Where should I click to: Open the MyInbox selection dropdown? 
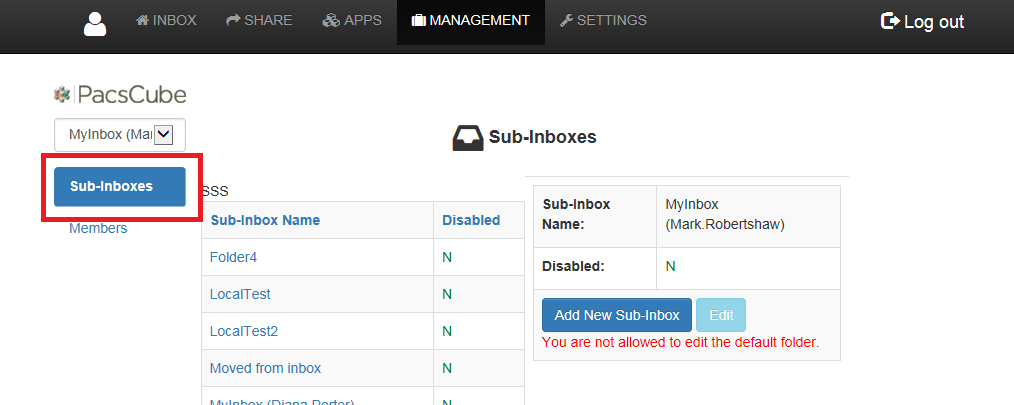120,135
